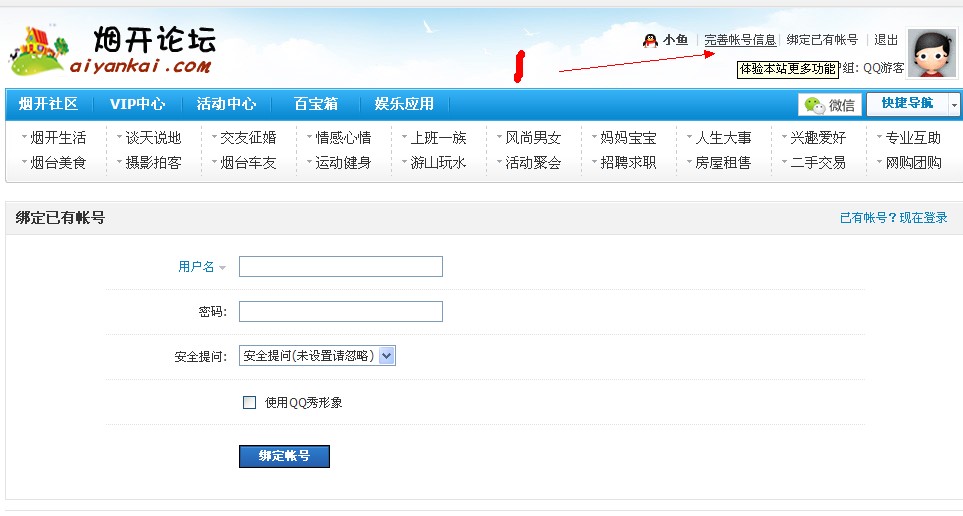
Task: Visit the 摄影拍客 forum category
Action: [154, 163]
